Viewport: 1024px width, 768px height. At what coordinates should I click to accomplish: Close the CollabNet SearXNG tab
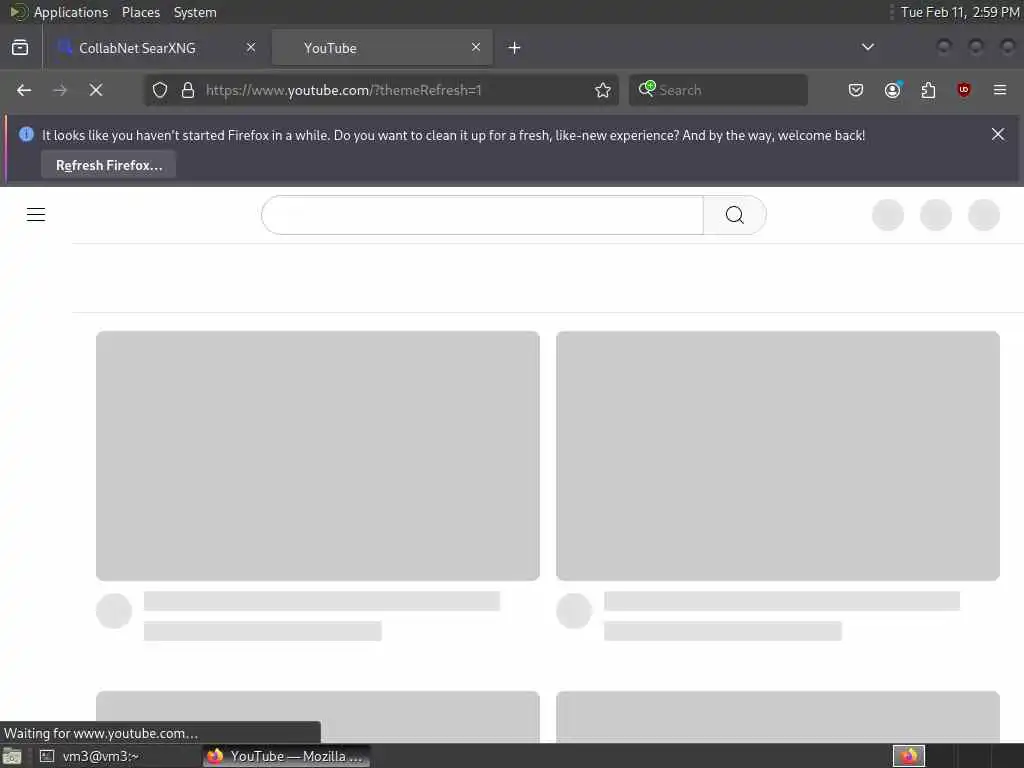tap(251, 47)
